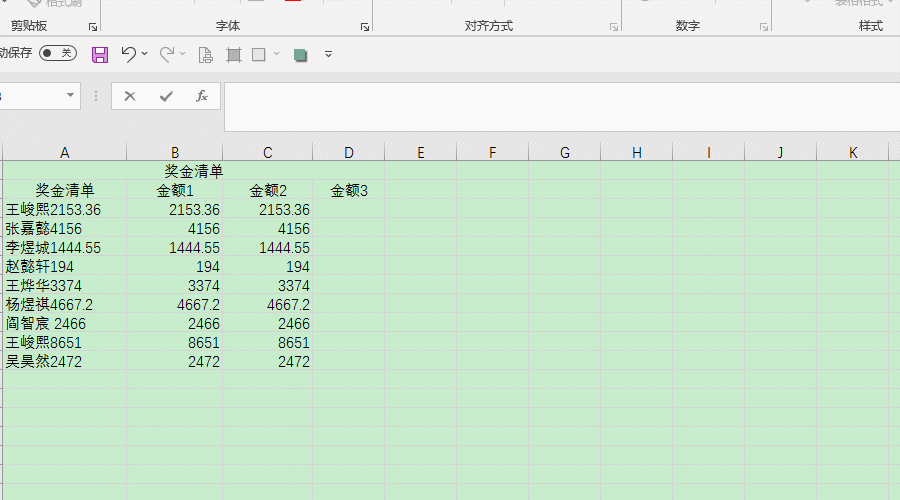This screenshot has width=900, height=500.
Task: Select cell 李煜城1444.55
Action: [x=65, y=247]
